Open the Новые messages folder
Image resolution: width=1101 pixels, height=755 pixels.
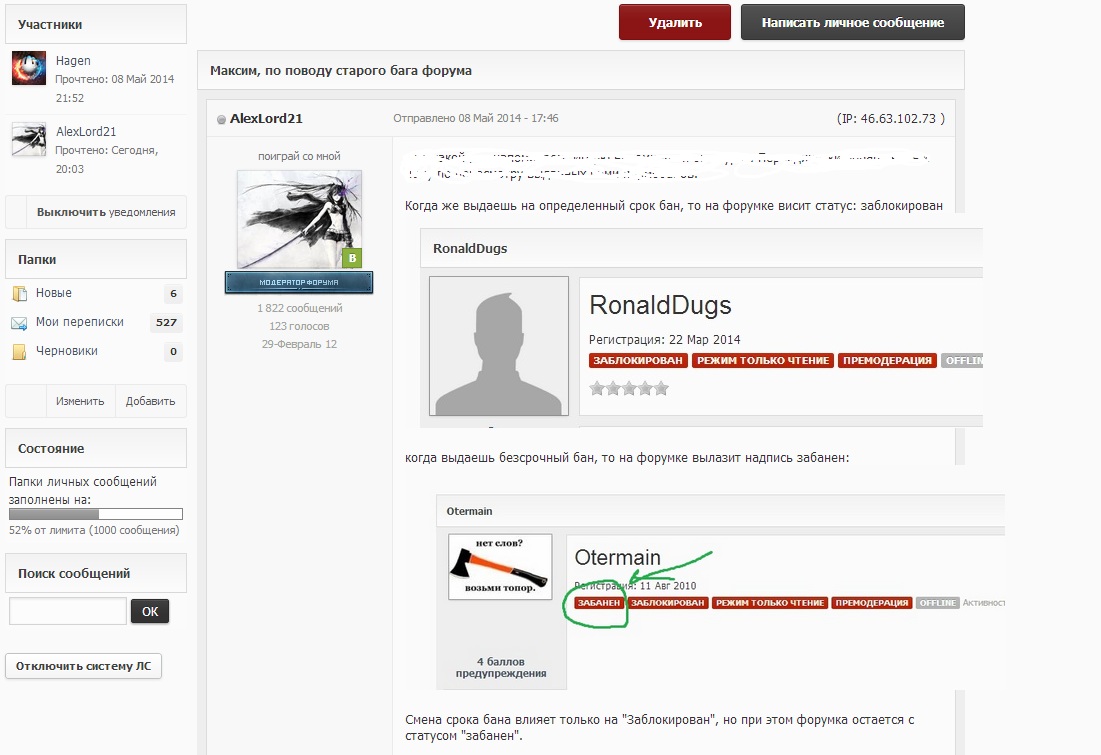pyautogui.click(x=53, y=293)
